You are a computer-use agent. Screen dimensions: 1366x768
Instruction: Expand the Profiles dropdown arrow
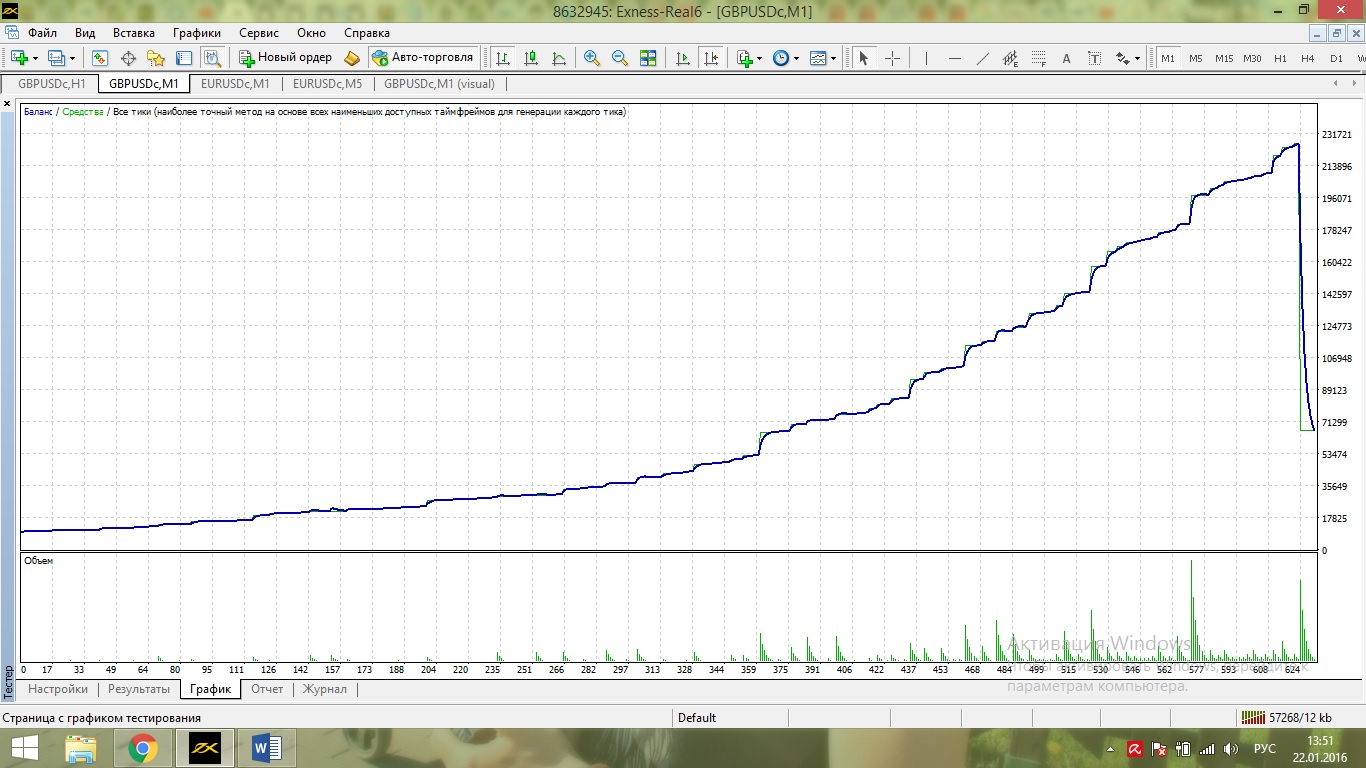pyautogui.click(x=73, y=58)
